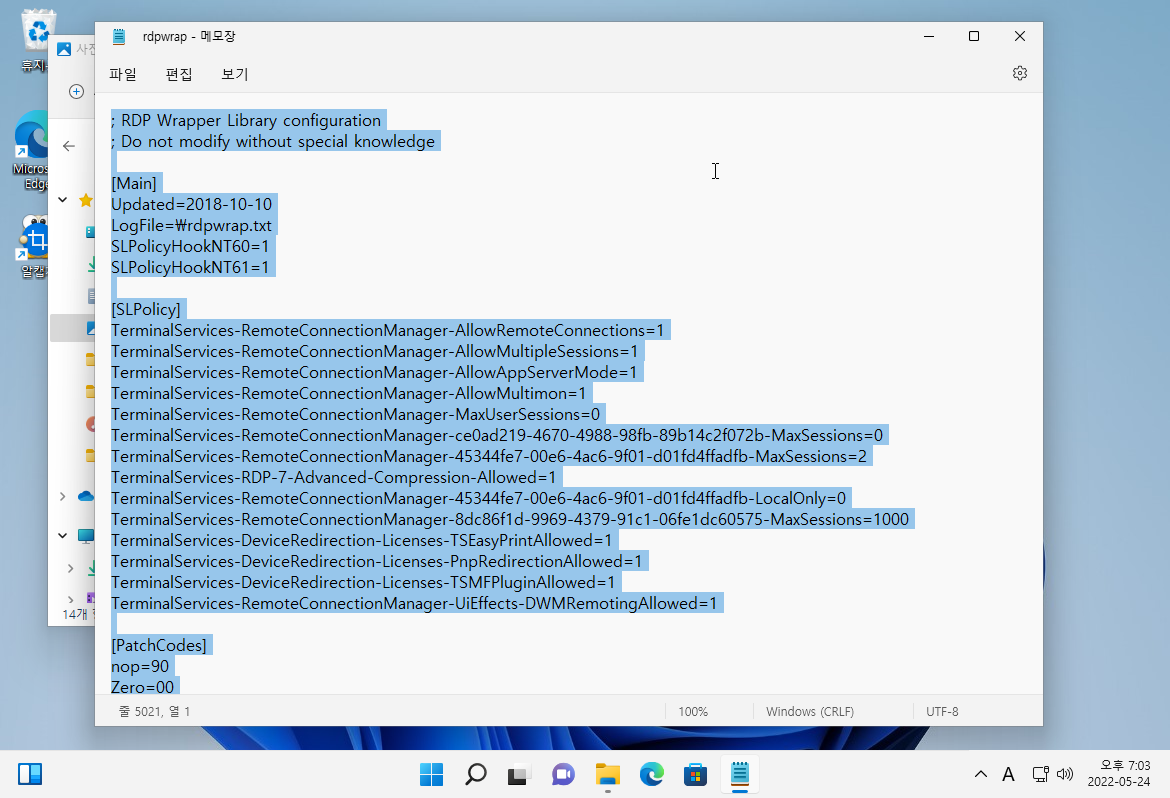Open taskbar Search
Viewport: 1170px width, 798px height.
point(475,774)
